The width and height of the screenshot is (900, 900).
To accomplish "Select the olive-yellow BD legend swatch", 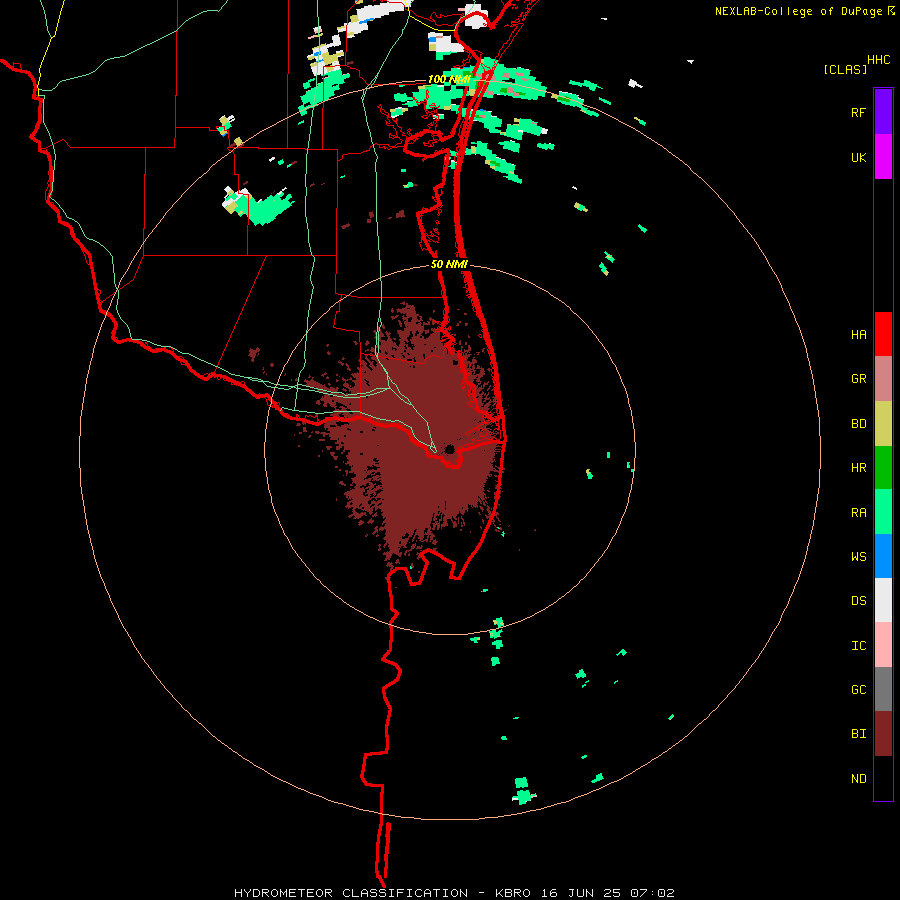I will pyautogui.click(x=883, y=423).
